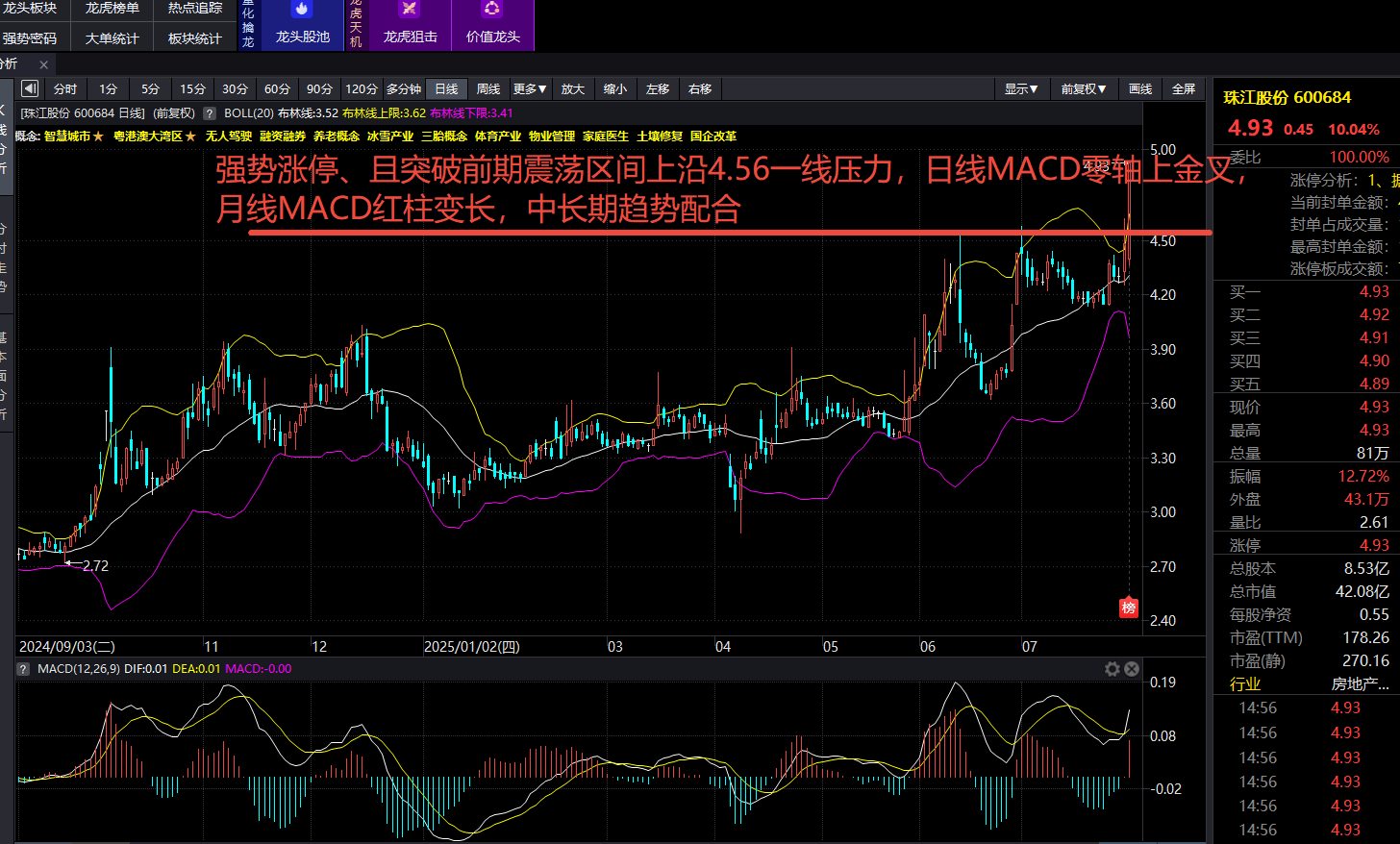This screenshot has height=844, width=1400.
Task: Click 右移 to shift chart right
Action: [x=700, y=89]
